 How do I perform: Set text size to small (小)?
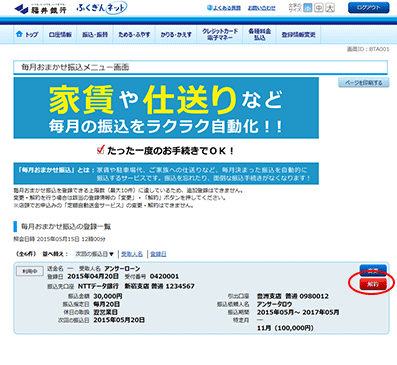coord(308,8)
